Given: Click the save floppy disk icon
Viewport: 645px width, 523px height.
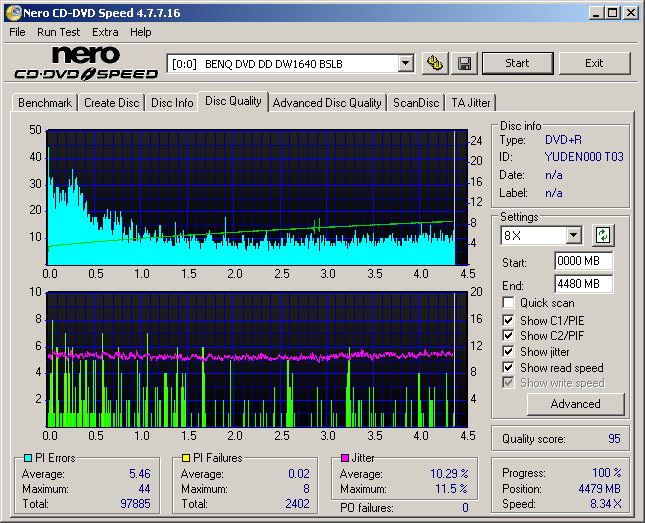Looking at the screenshot, I should click(465, 63).
